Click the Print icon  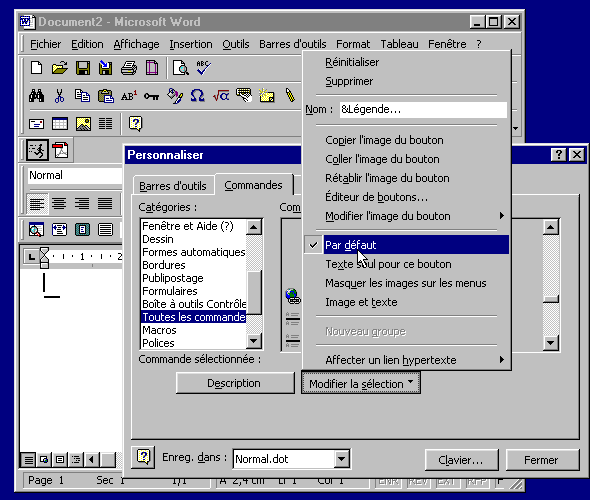[129, 68]
